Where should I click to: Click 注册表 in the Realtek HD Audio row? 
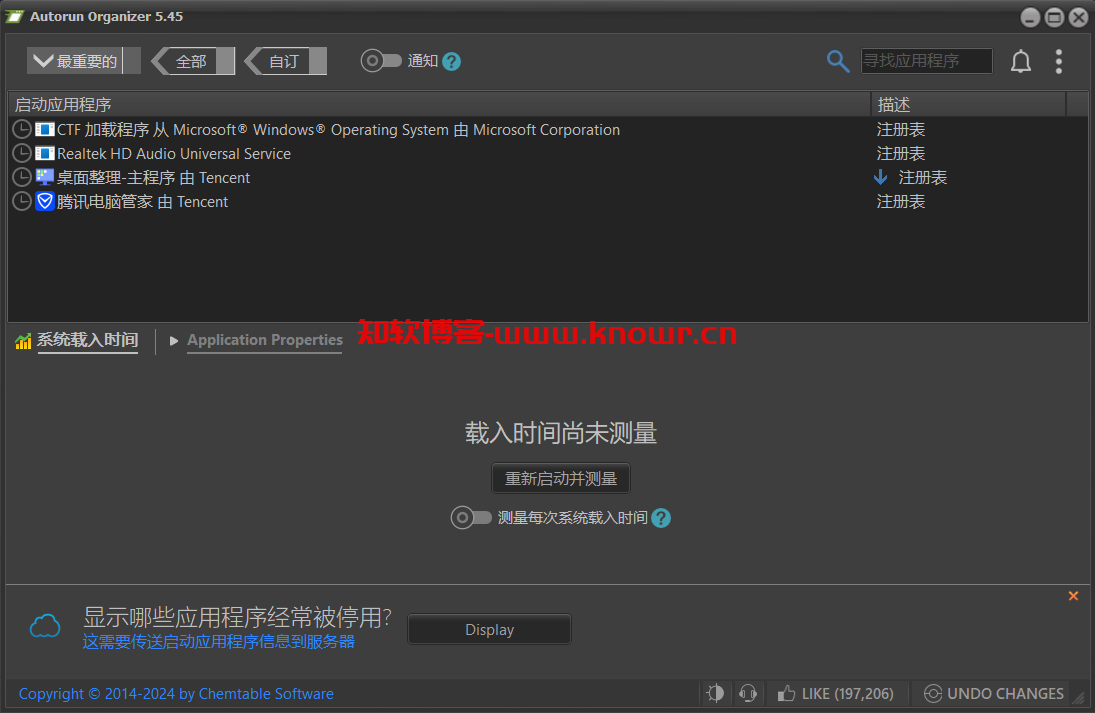[901, 153]
